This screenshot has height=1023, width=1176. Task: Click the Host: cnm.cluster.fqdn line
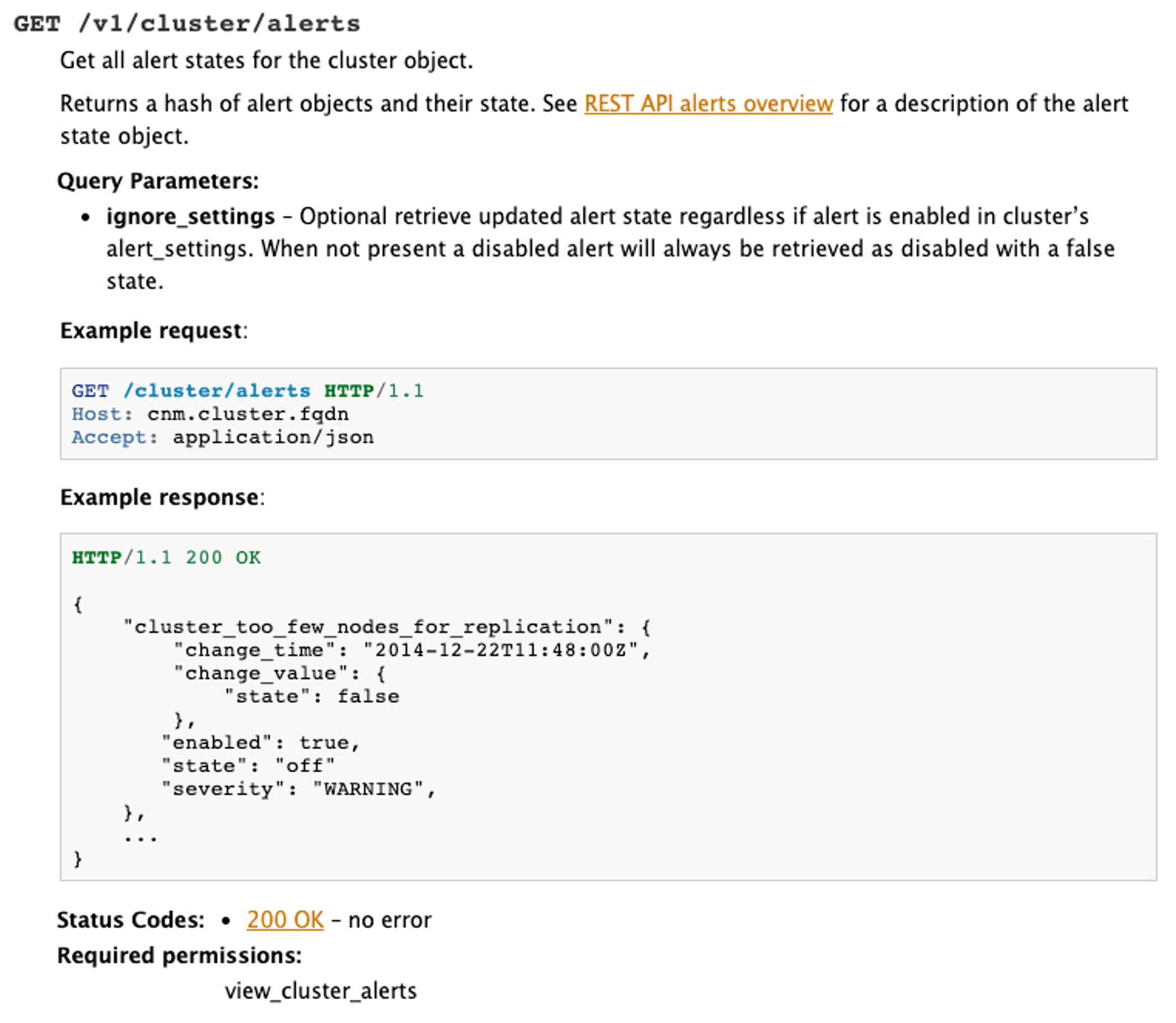[x=210, y=414]
